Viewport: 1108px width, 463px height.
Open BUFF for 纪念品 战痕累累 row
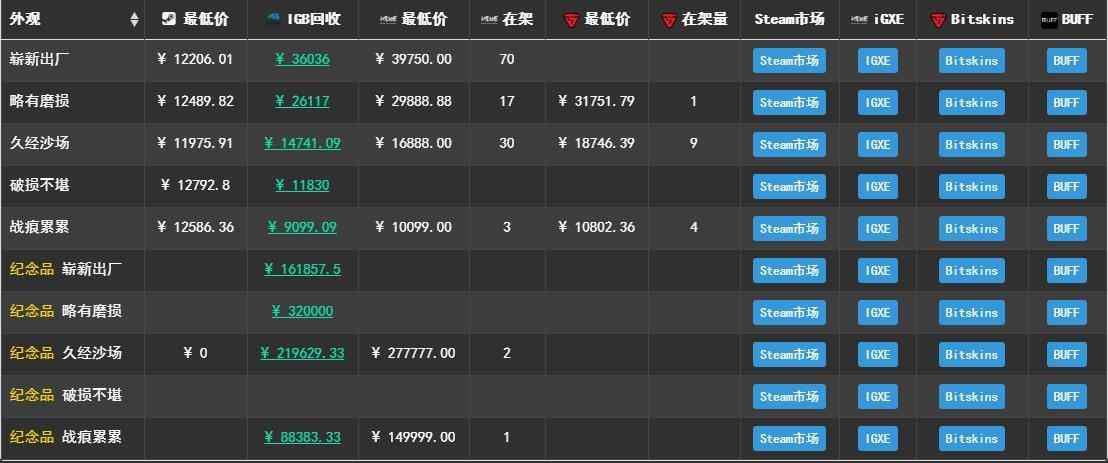pos(1066,438)
